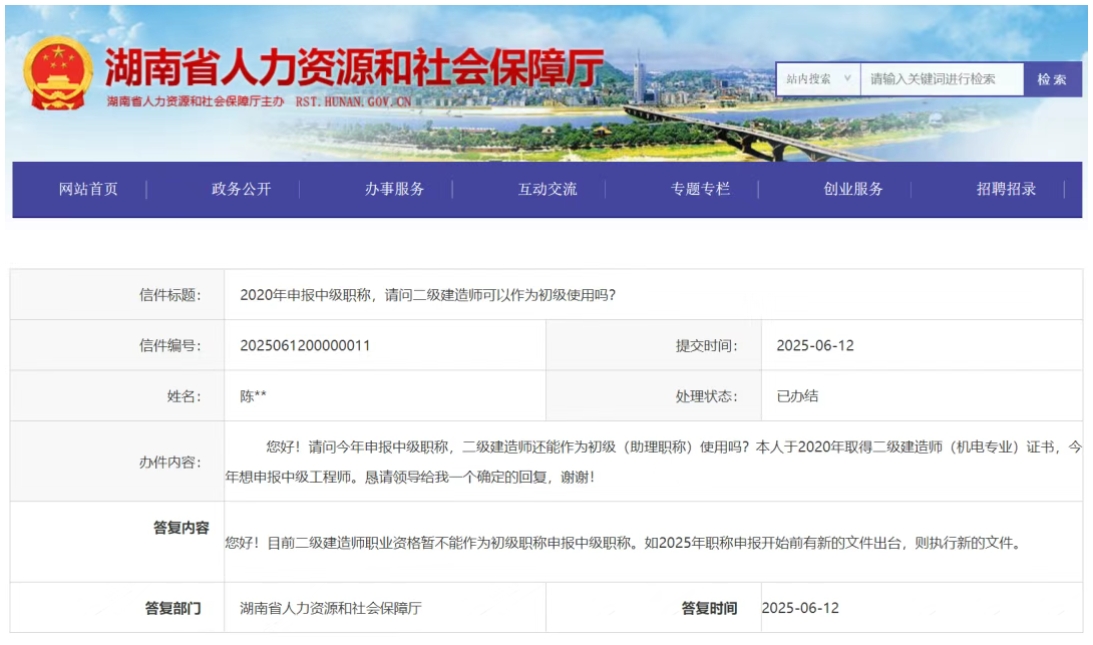This screenshot has height=645, width=1093.
Task: Open 办事服务 navigation item
Action: coord(395,189)
